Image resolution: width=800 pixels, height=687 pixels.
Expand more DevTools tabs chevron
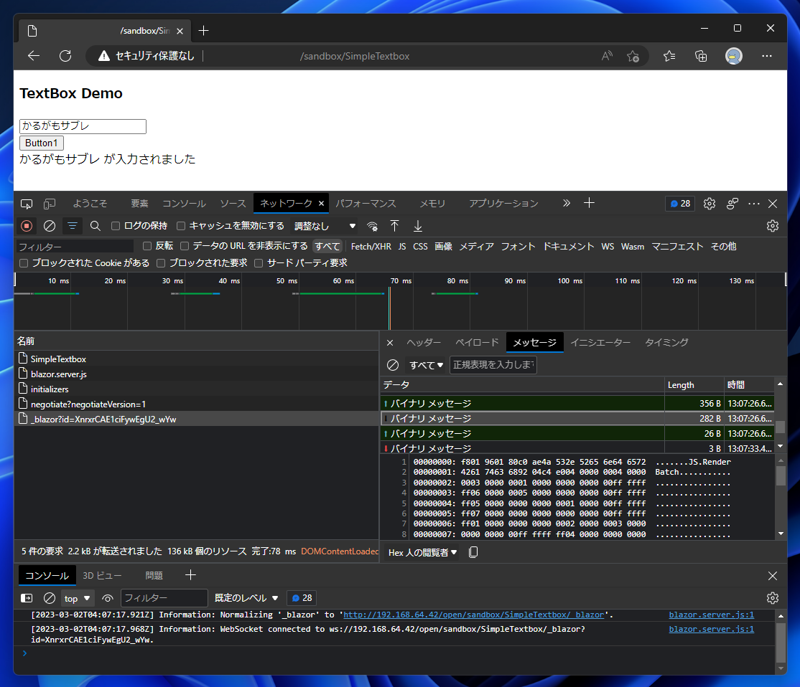[x=566, y=203]
